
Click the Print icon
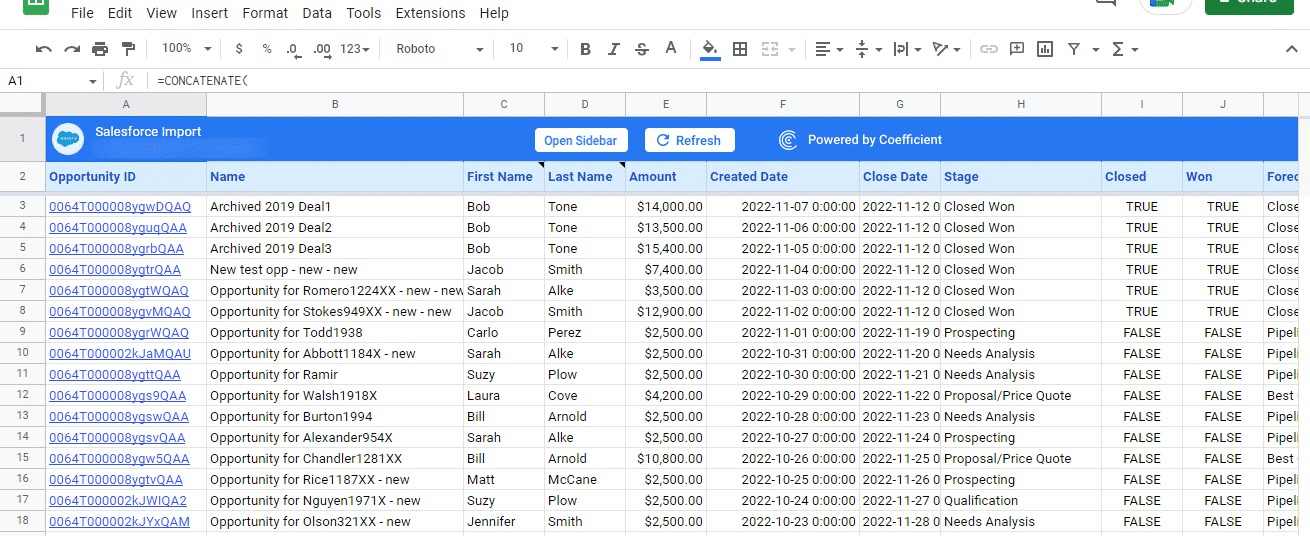tap(100, 49)
